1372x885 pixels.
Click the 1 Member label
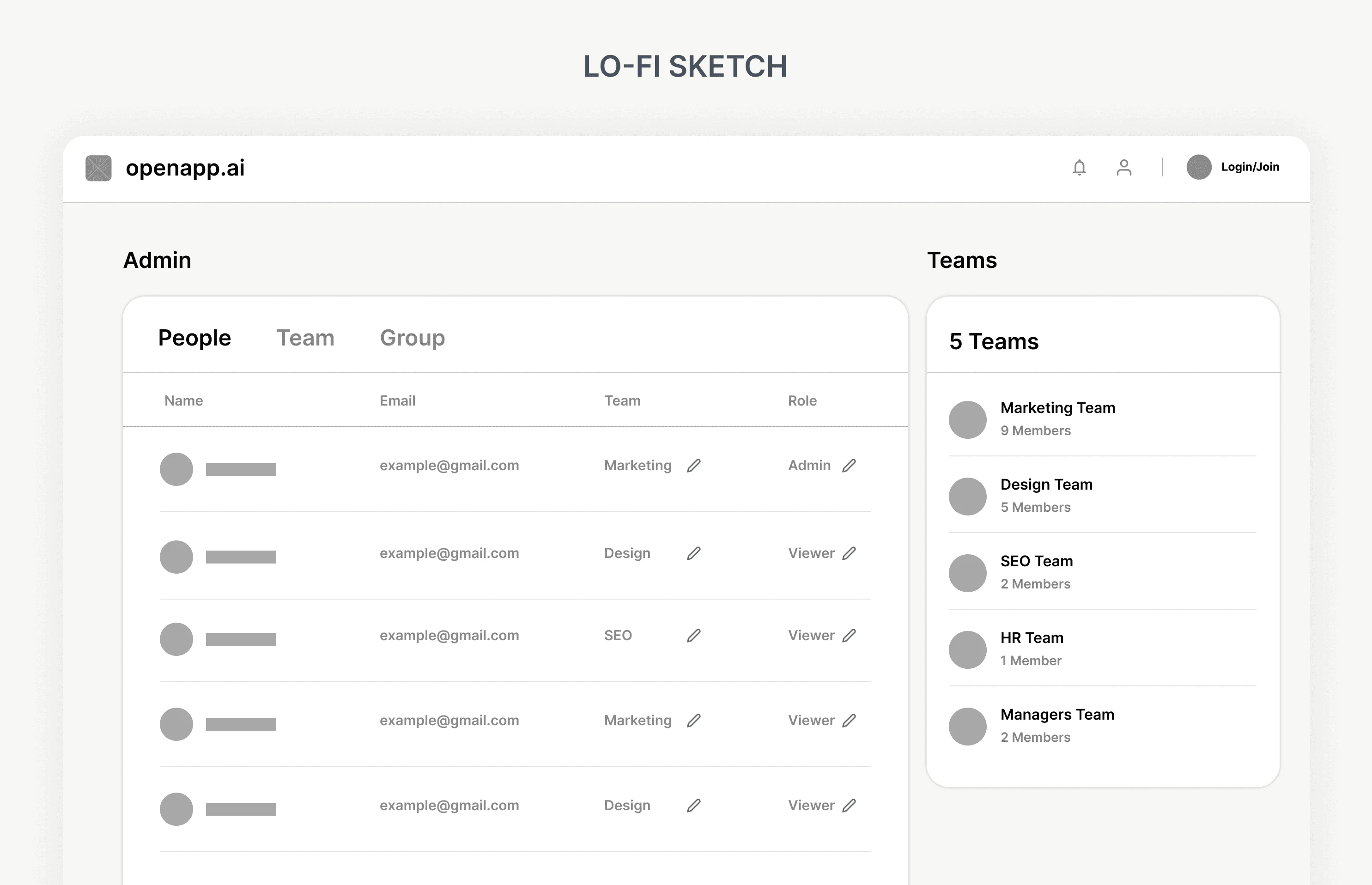pos(1031,661)
